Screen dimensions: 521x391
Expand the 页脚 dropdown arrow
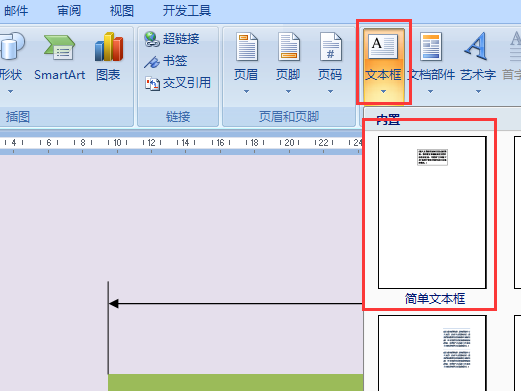[x=288, y=91]
